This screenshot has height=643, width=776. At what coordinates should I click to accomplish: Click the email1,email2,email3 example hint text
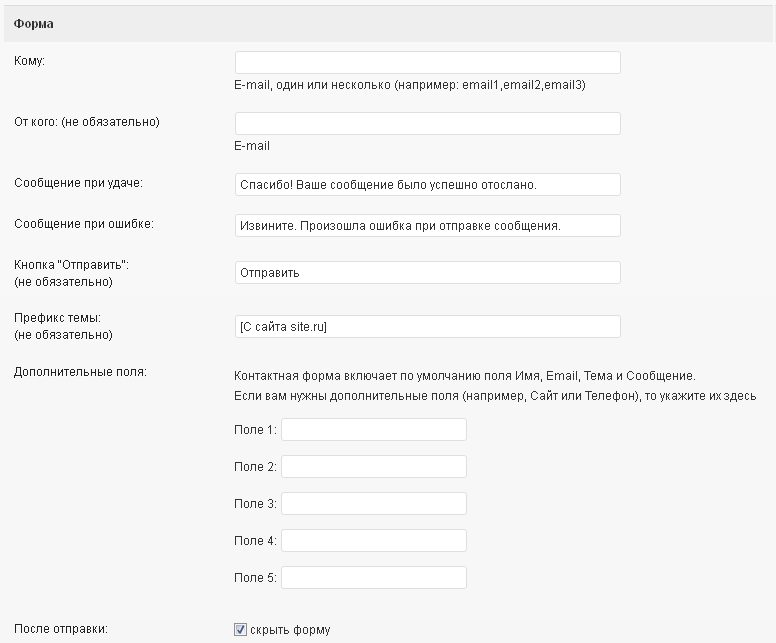tap(524, 85)
